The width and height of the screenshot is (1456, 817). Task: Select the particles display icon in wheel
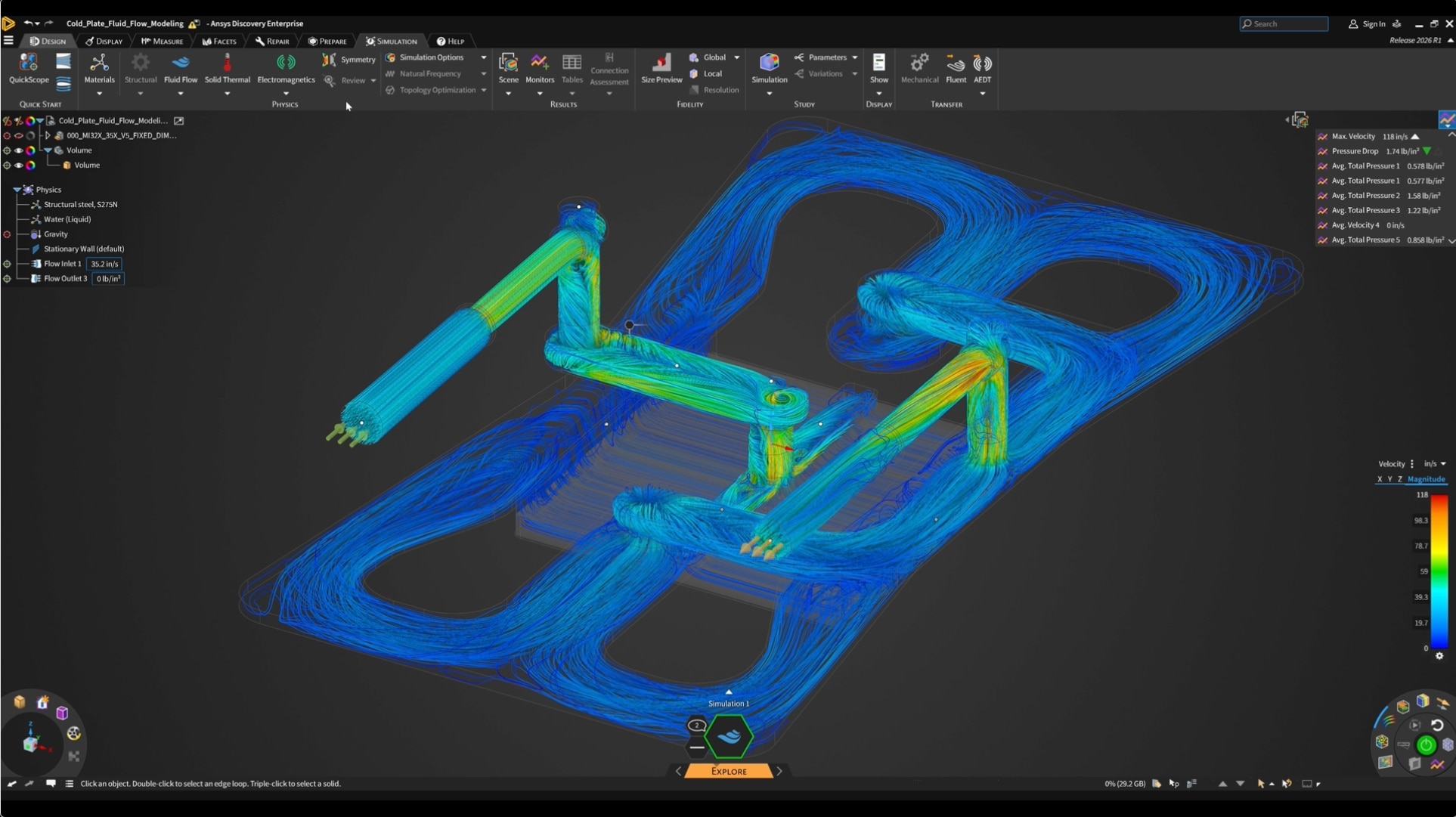click(x=1382, y=741)
